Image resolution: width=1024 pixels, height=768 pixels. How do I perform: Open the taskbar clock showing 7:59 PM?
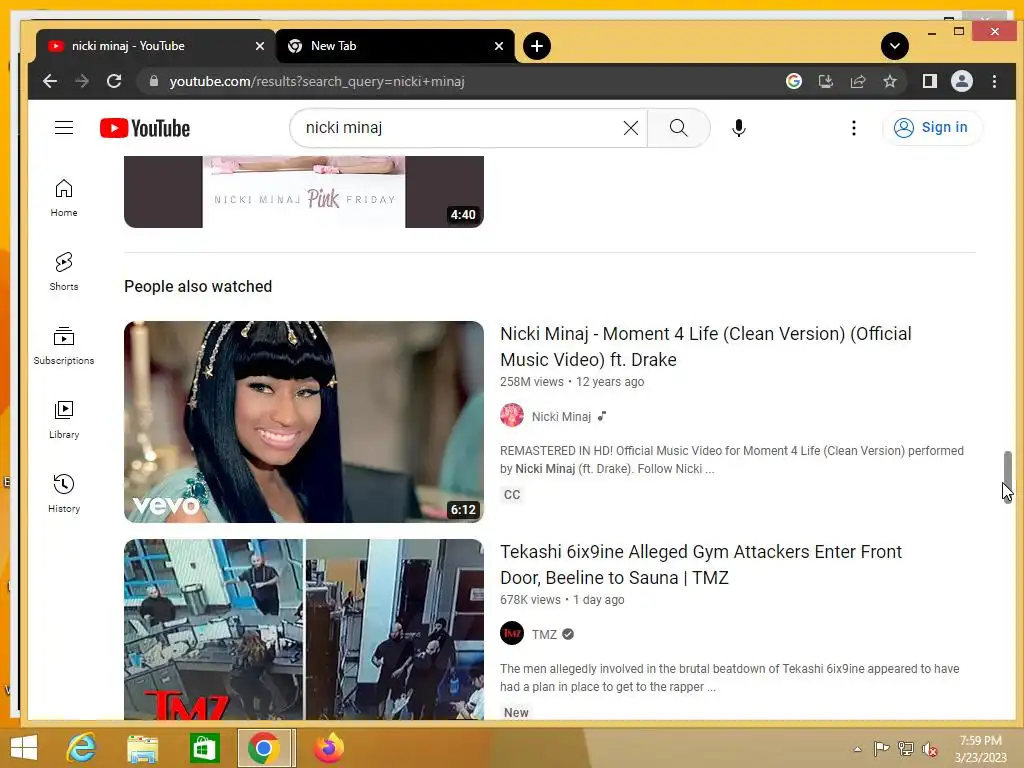[980, 749]
